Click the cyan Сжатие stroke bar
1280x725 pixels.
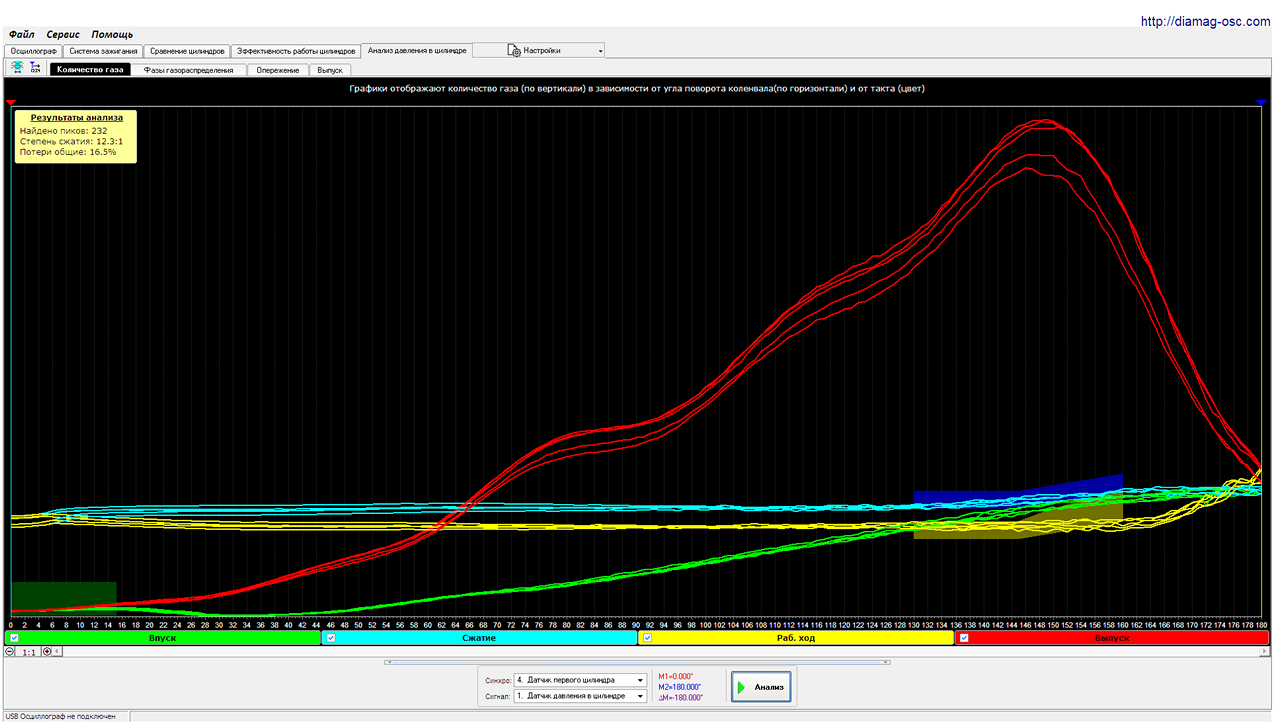tap(479, 637)
